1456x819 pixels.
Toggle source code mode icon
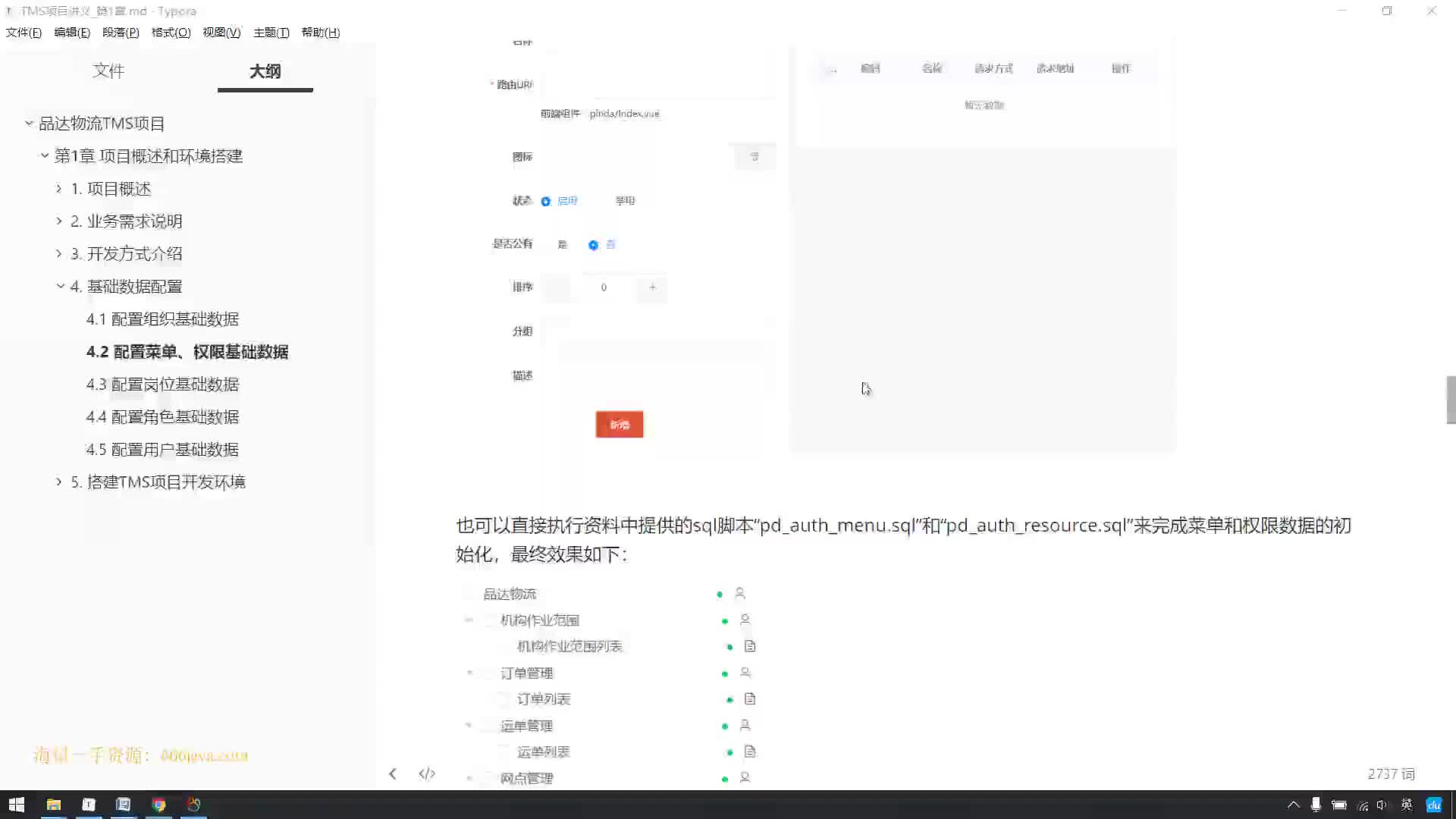point(427,773)
